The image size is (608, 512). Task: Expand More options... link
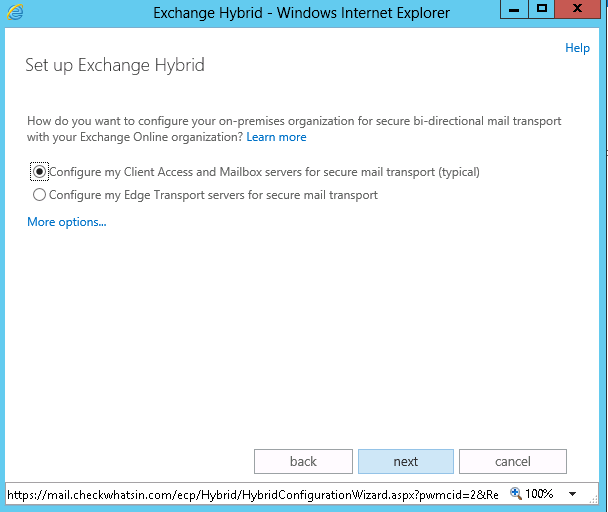66,222
